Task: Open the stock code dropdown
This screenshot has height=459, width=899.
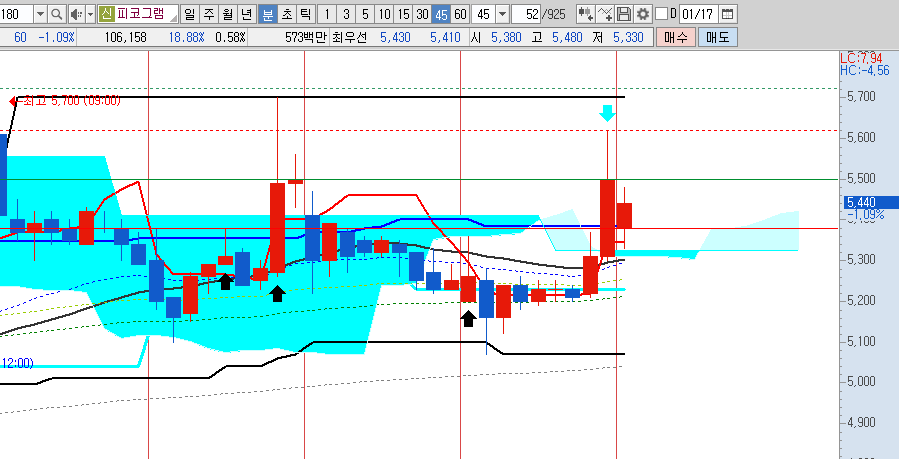Action: pyautogui.click(x=40, y=13)
